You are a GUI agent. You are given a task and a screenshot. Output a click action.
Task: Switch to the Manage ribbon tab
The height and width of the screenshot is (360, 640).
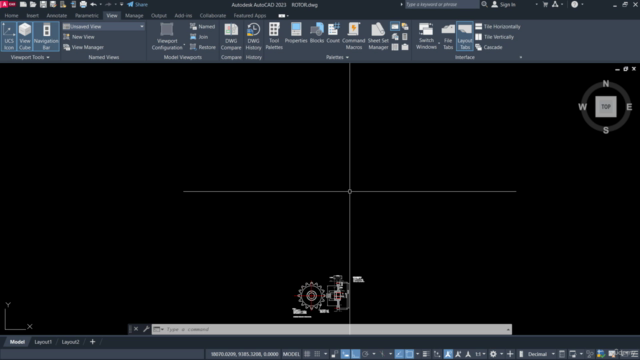pos(134,16)
